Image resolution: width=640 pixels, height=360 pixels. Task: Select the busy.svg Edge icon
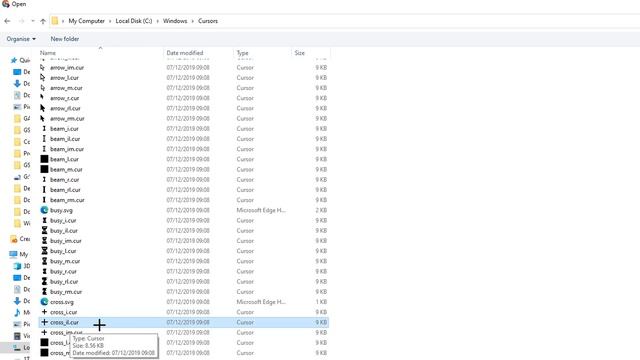[x=44, y=210]
